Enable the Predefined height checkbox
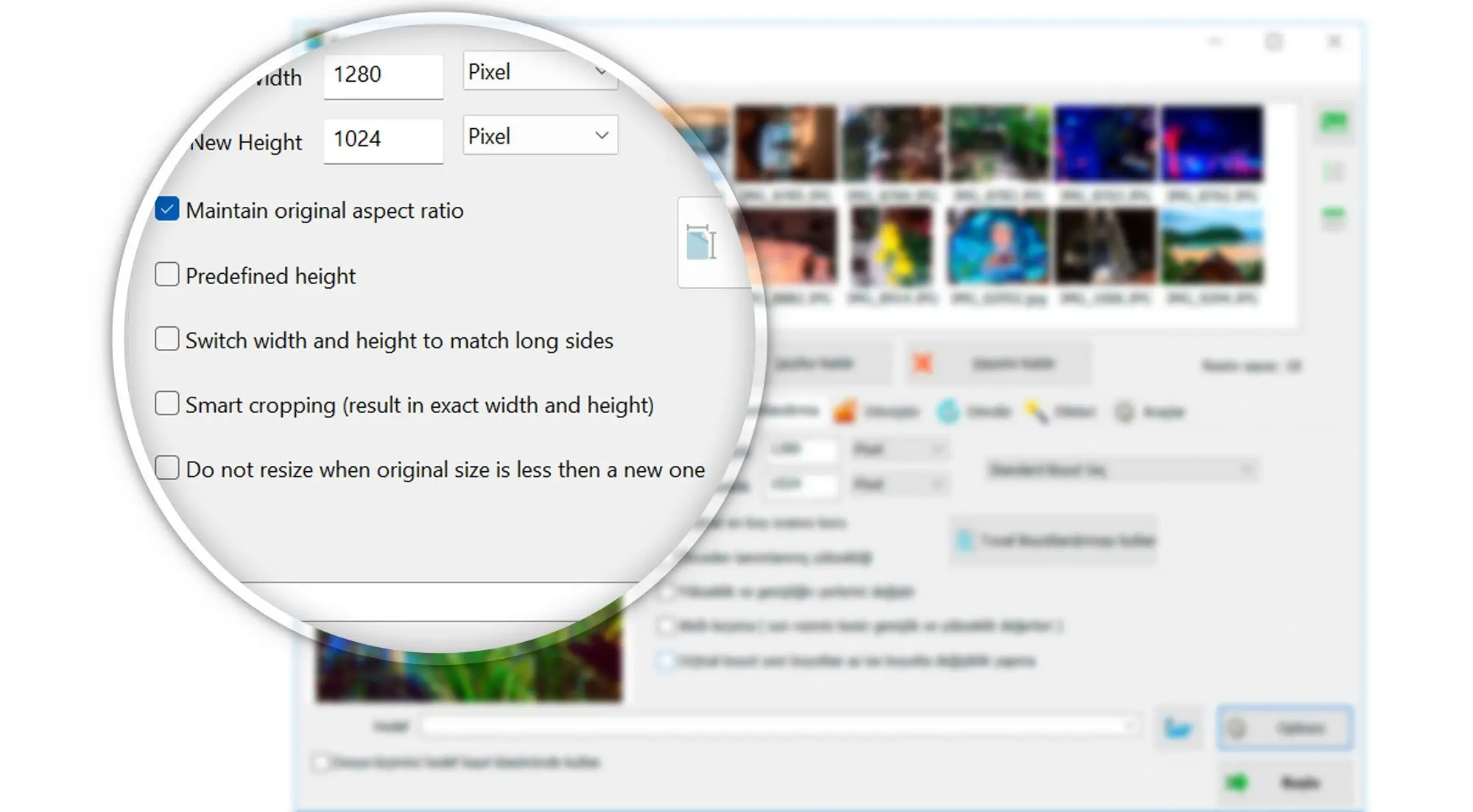 click(x=167, y=275)
